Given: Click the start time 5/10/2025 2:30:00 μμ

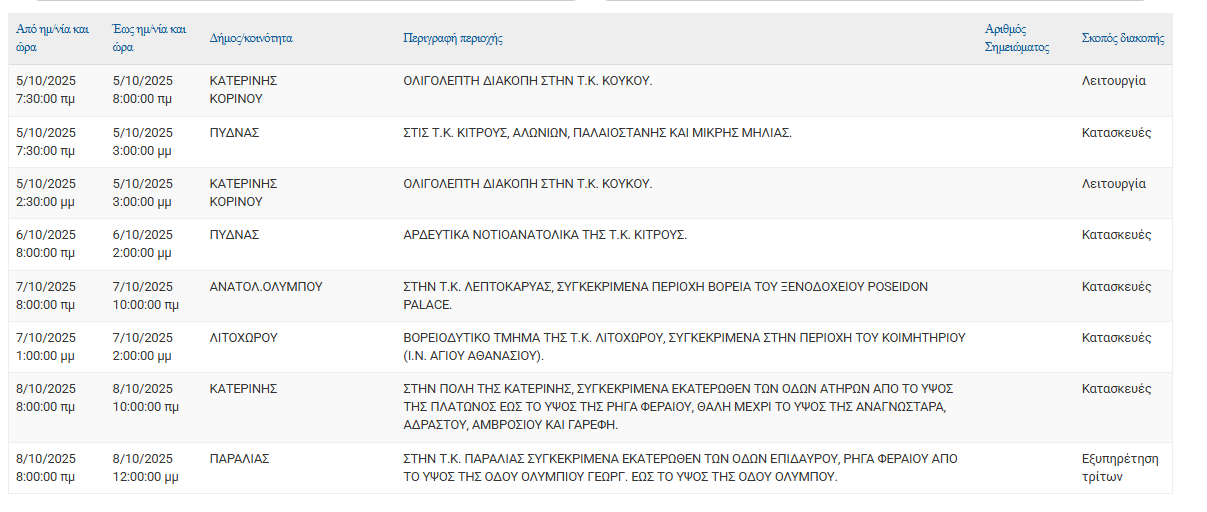Looking at the screenshot, I should (46, 193).
